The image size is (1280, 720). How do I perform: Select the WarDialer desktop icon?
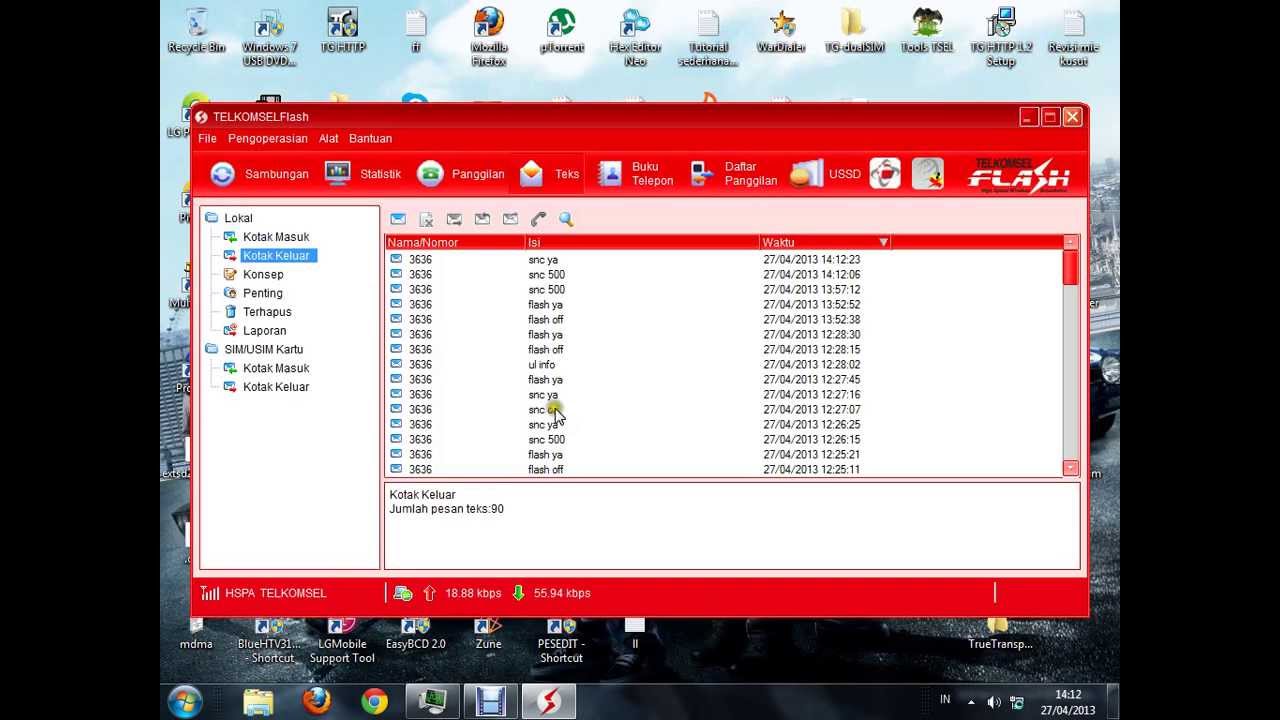(781, 31)
